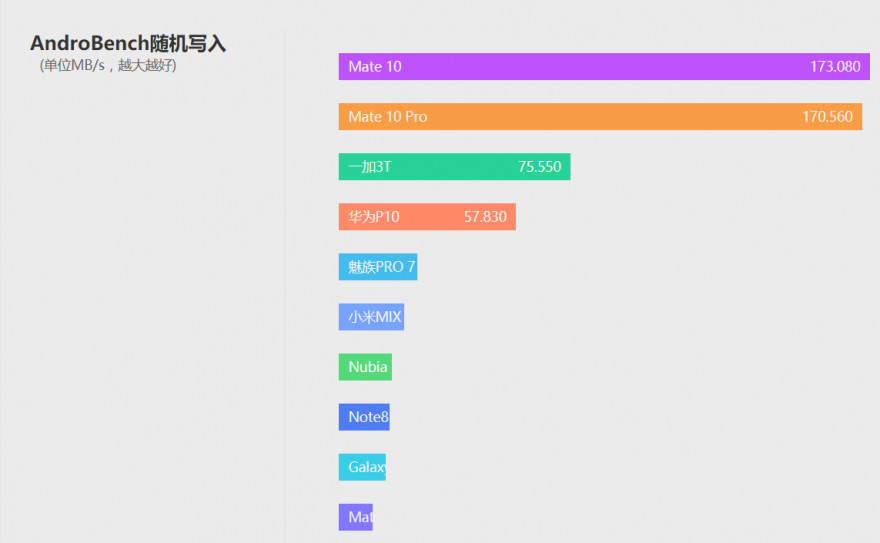Click the cyan Galaxy bar

point(362,467)
